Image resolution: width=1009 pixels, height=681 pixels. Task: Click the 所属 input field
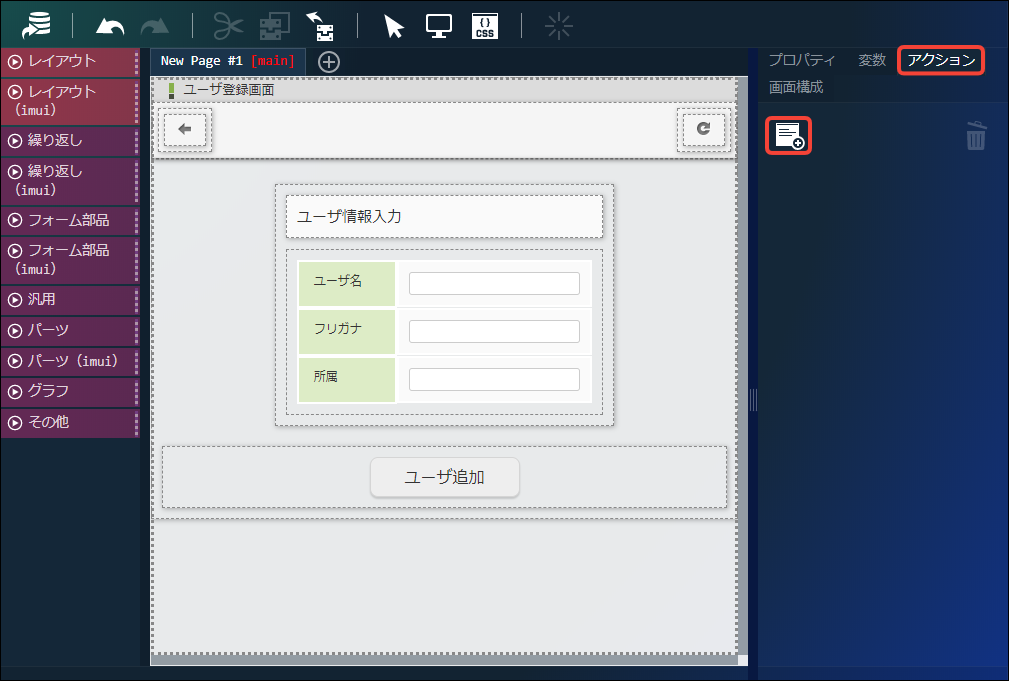(494, 379)
